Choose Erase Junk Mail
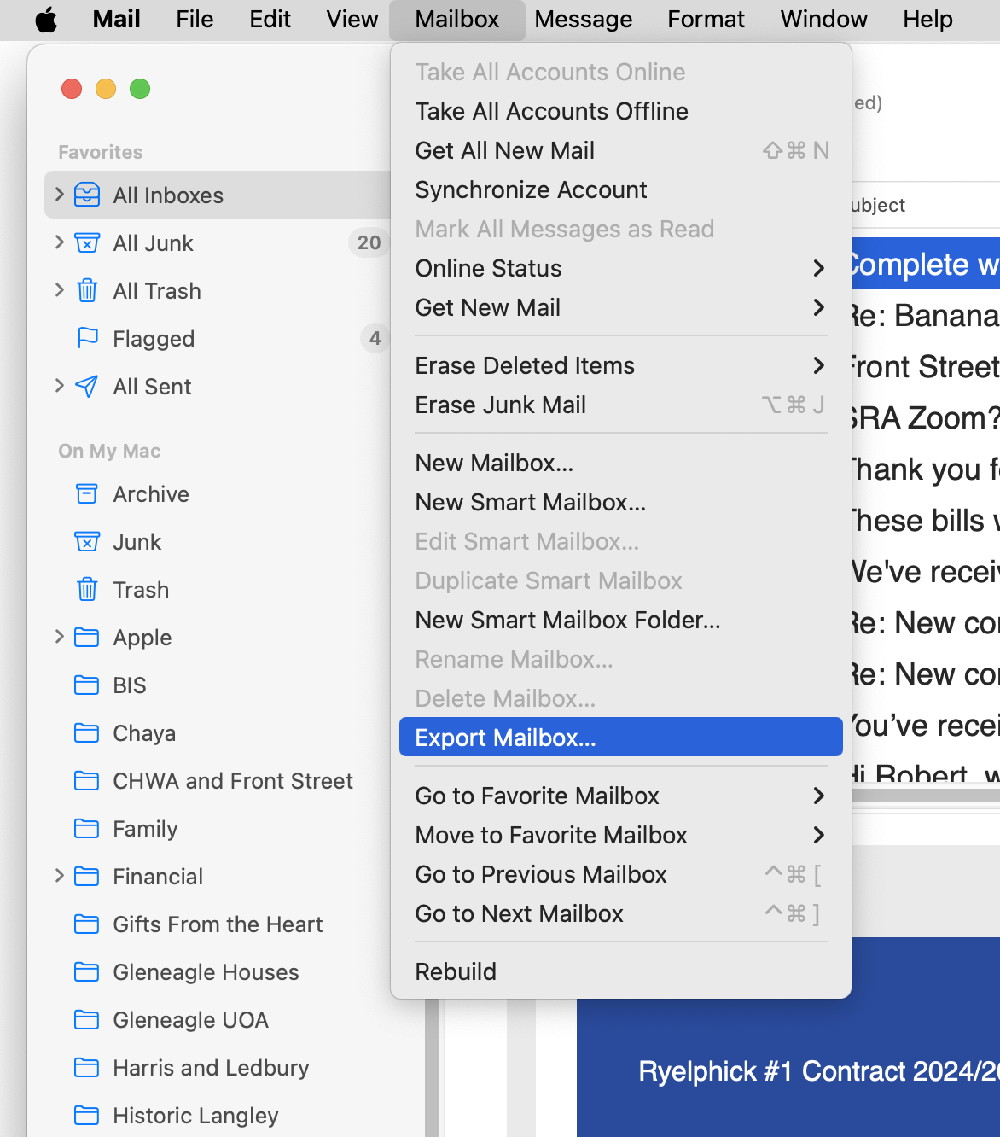 click(x=621, y=405)
